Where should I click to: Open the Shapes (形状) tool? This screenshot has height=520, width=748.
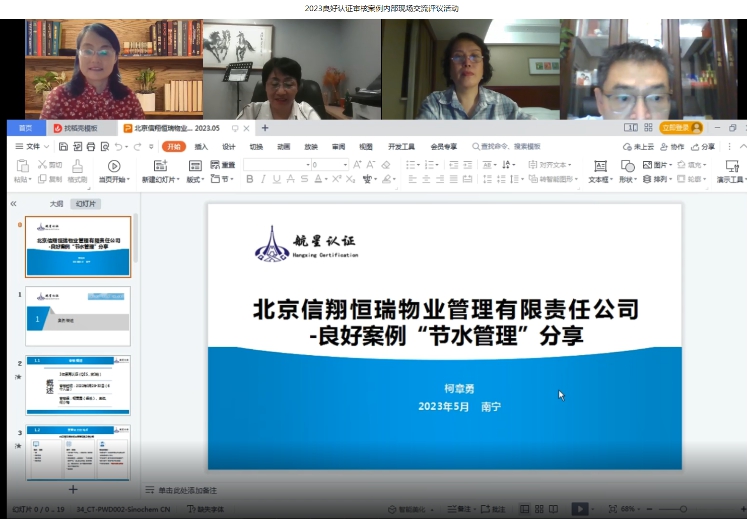pos(627,171)
